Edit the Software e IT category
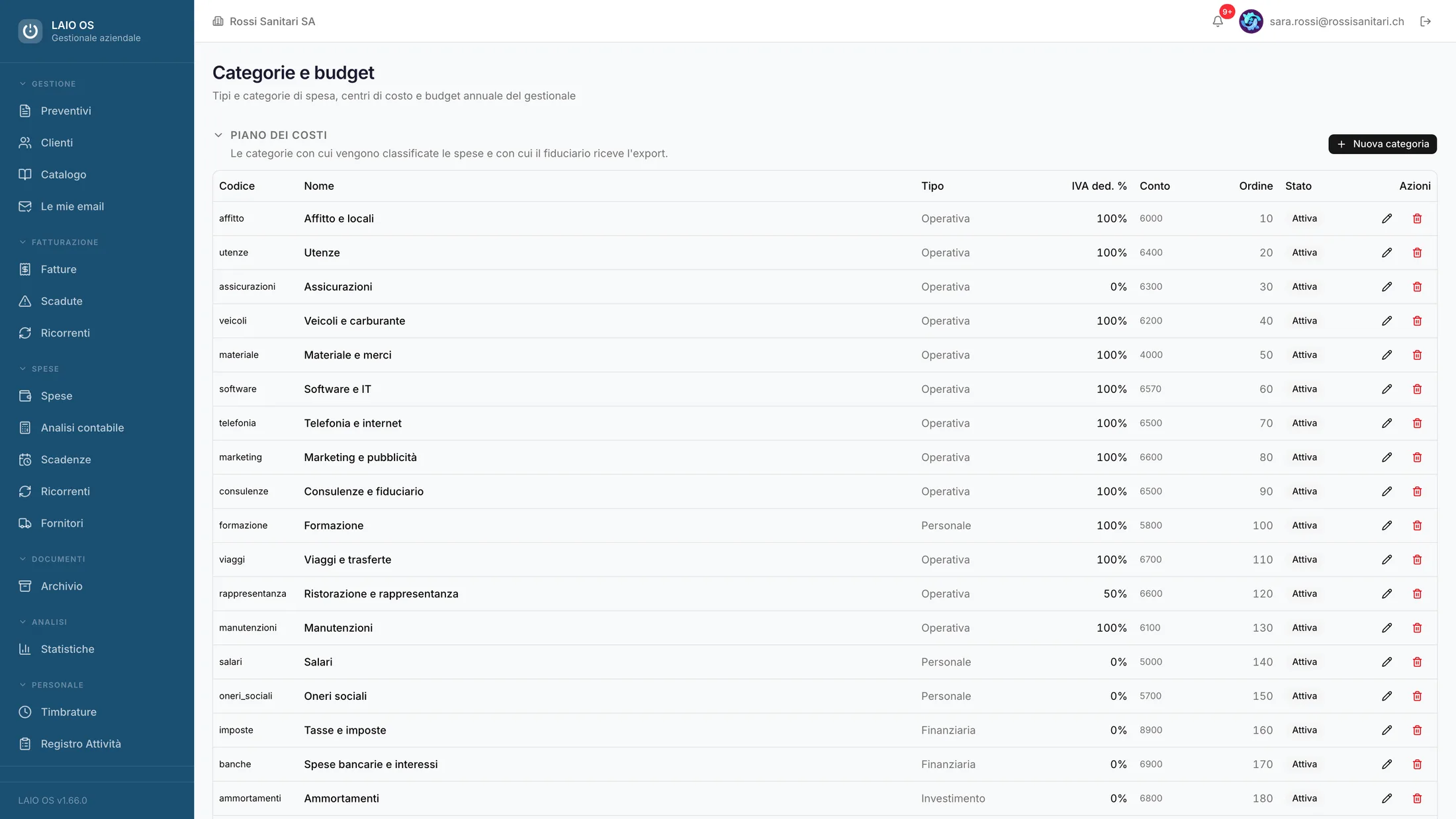Image resolution: width=1456 pixels, height=819 pixels. 1387,389
